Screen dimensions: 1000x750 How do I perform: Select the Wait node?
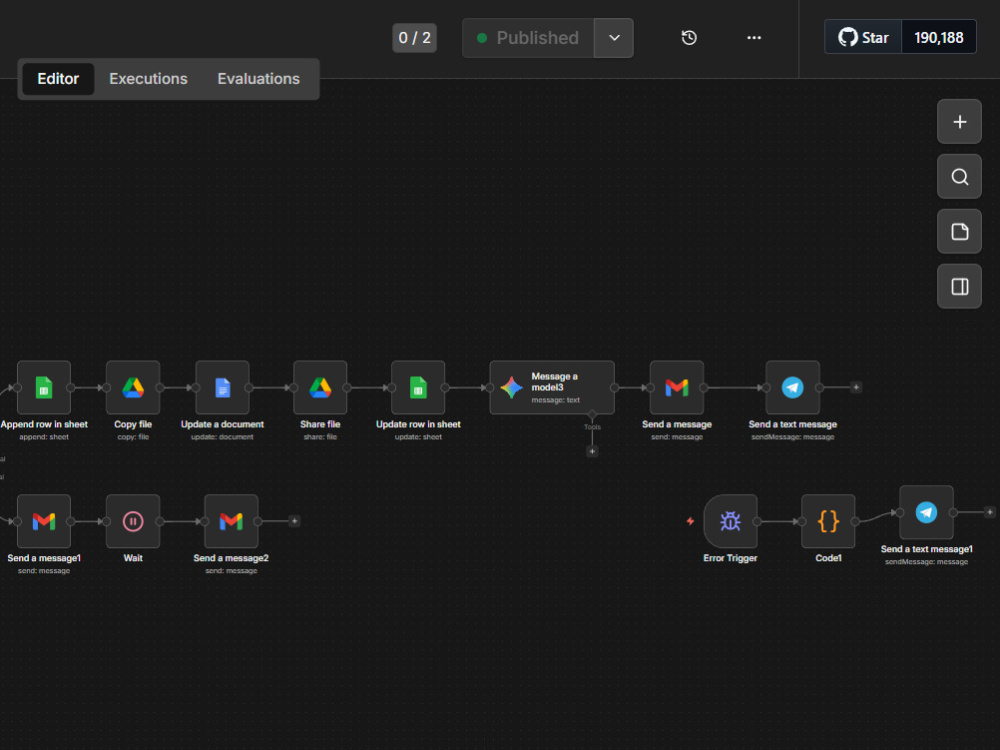pyautogui.click(x=133, y=521)
